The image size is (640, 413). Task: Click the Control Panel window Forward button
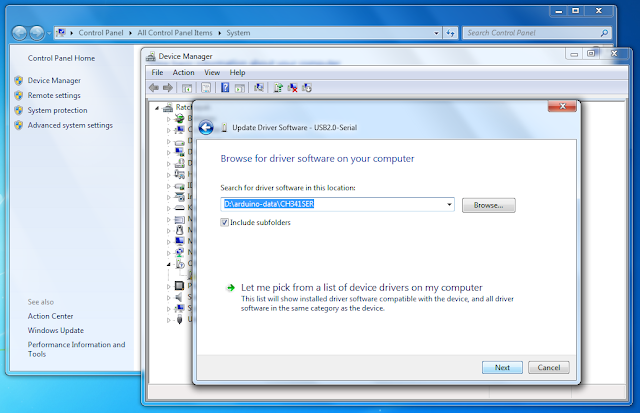pyautogui.click(x=37, y=33)
